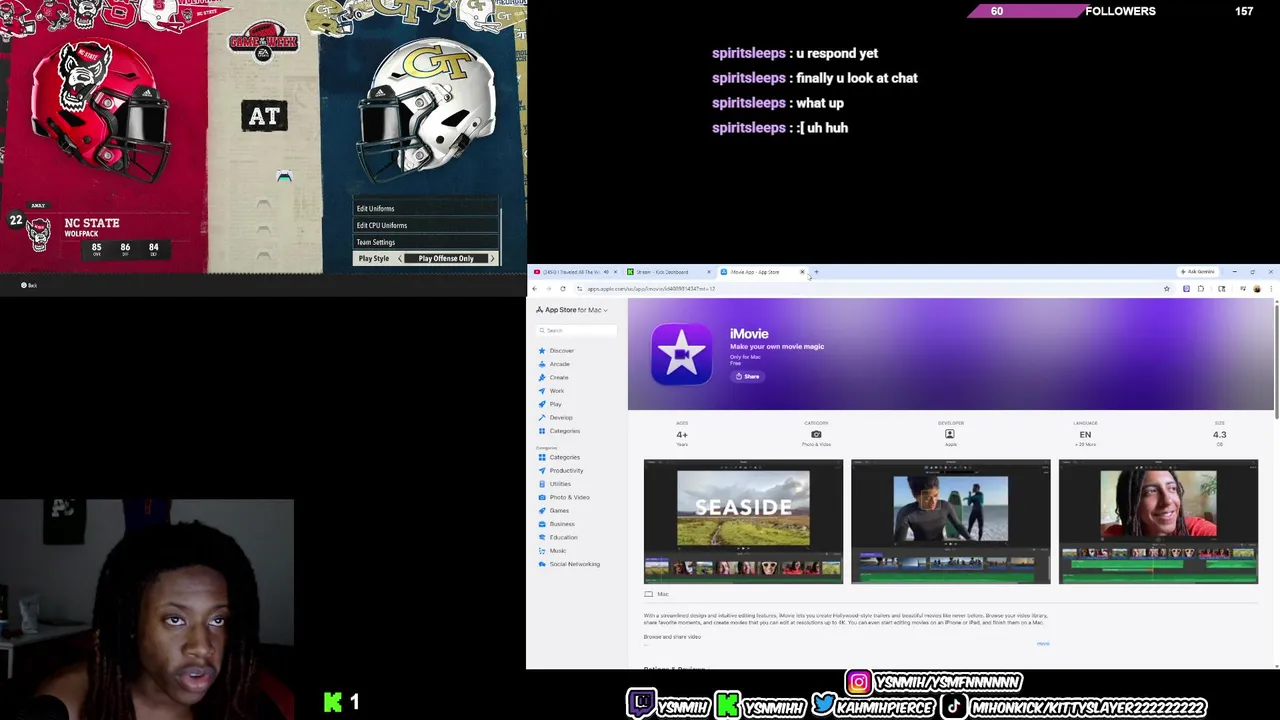Click the 4.3 size value

[1219, 435]
